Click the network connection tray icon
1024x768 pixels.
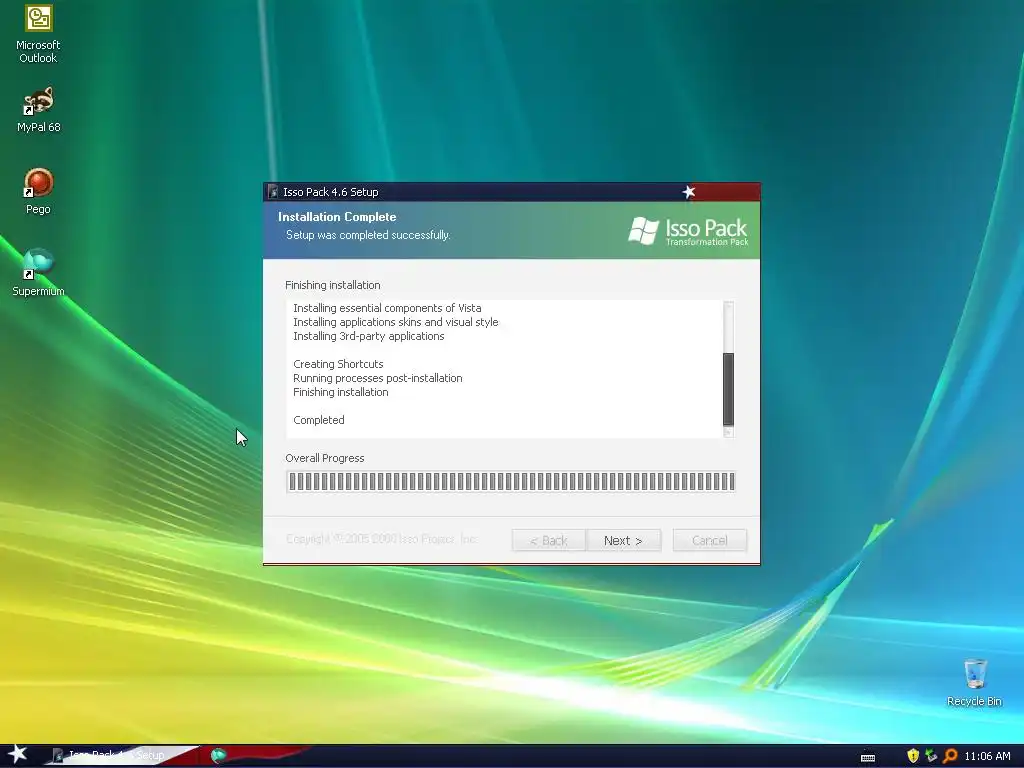click(931, 756)
